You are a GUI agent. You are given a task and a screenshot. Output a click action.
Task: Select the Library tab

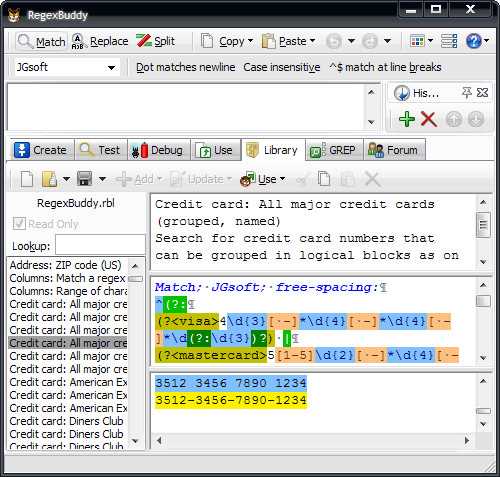coord(273,150)
